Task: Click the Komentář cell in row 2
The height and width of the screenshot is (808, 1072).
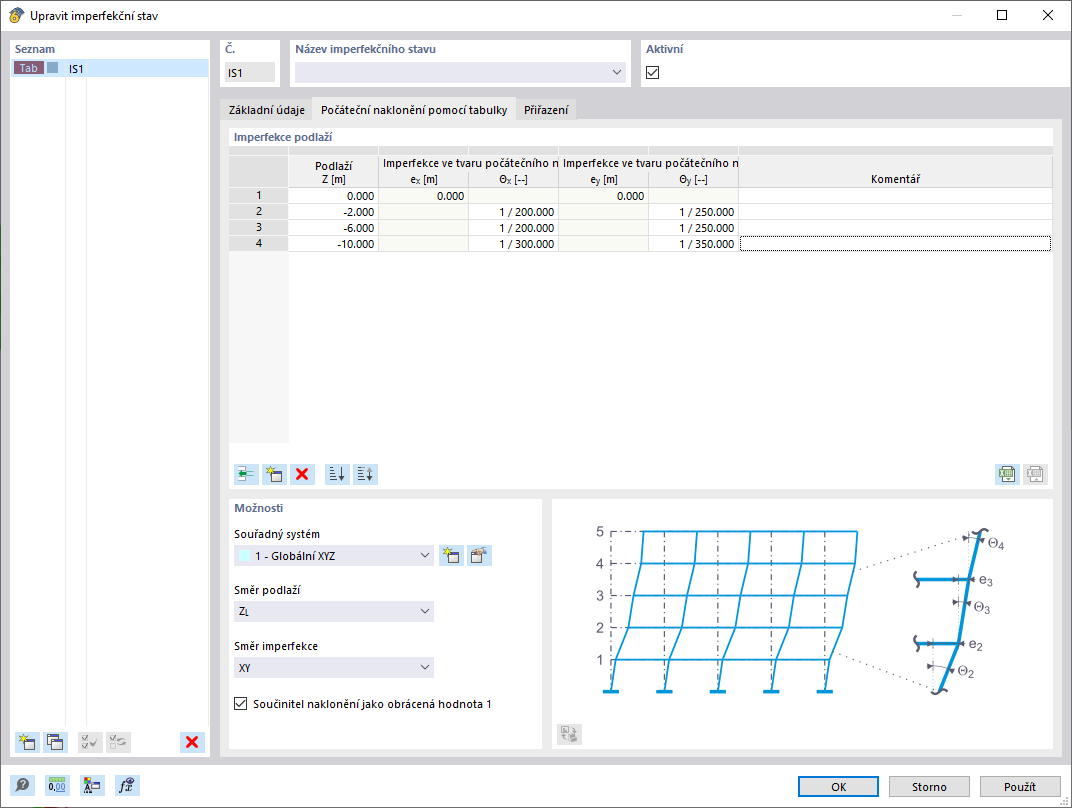Action: pos(896,212)
